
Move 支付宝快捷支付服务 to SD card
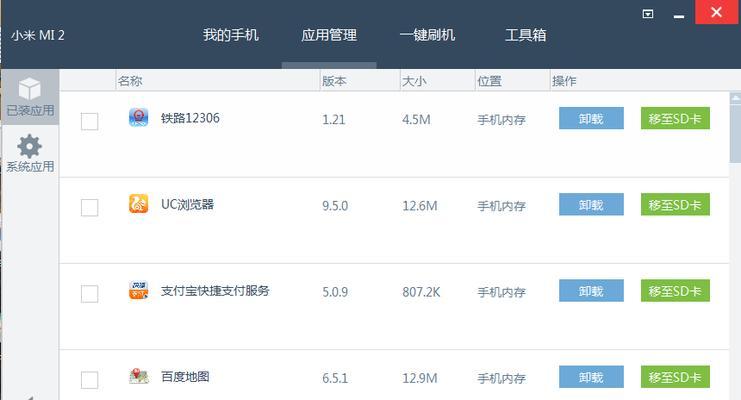click(675, 290)
